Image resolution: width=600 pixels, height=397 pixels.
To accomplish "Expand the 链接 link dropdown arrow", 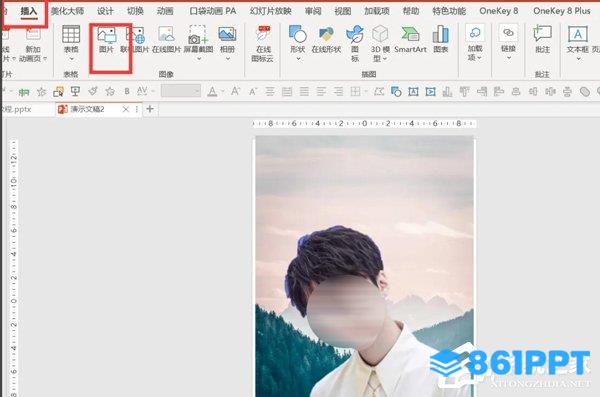I will point(509,58).
